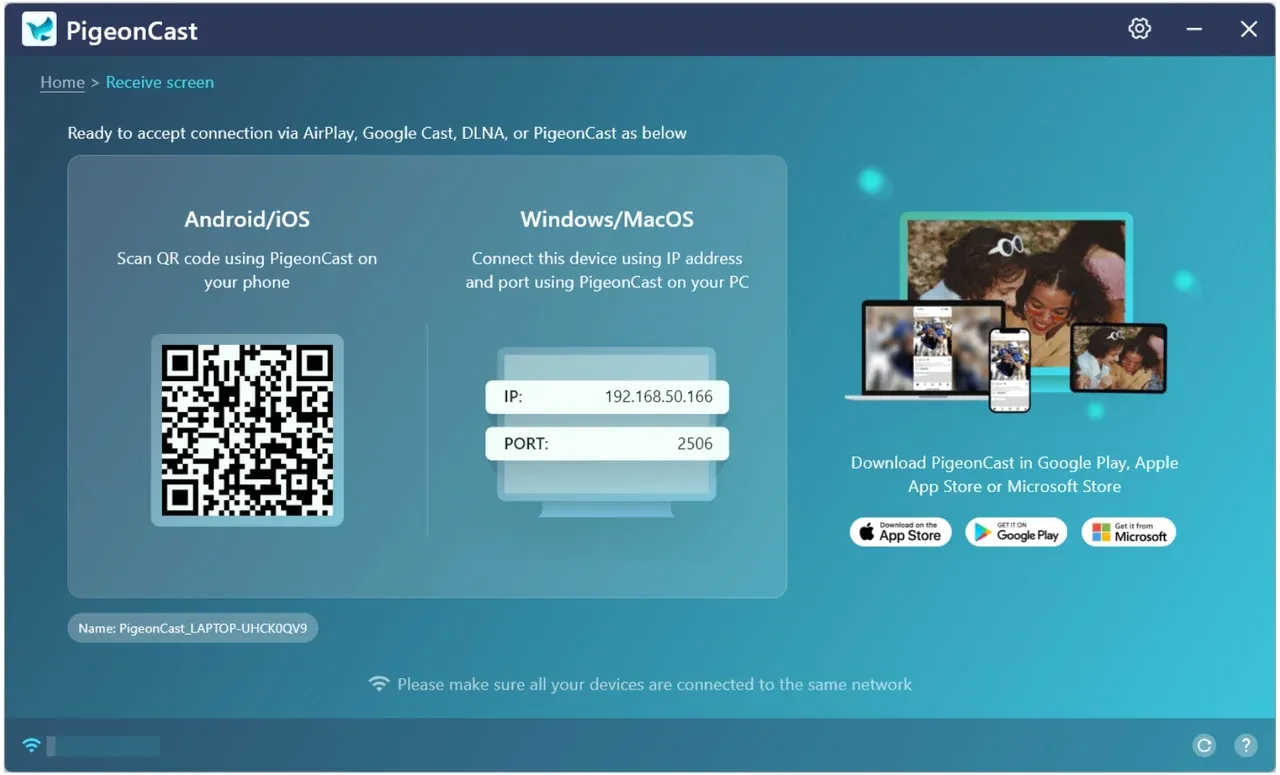The height and width of the screenshot is (775, 1280).
Task: Minimize the PigeonCast window
Action: [1194, 29]
